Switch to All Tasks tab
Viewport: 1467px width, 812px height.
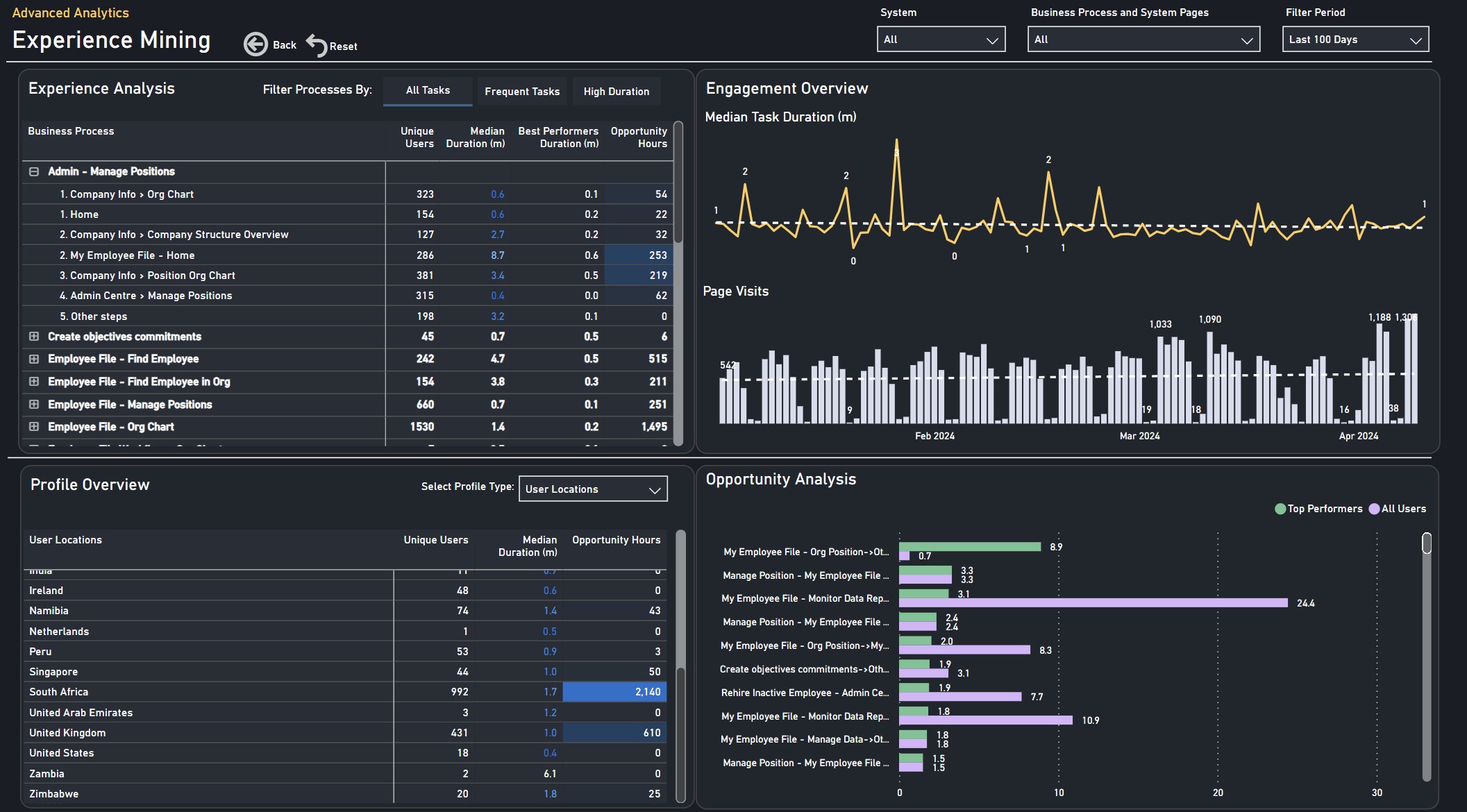tap(428, 90)
